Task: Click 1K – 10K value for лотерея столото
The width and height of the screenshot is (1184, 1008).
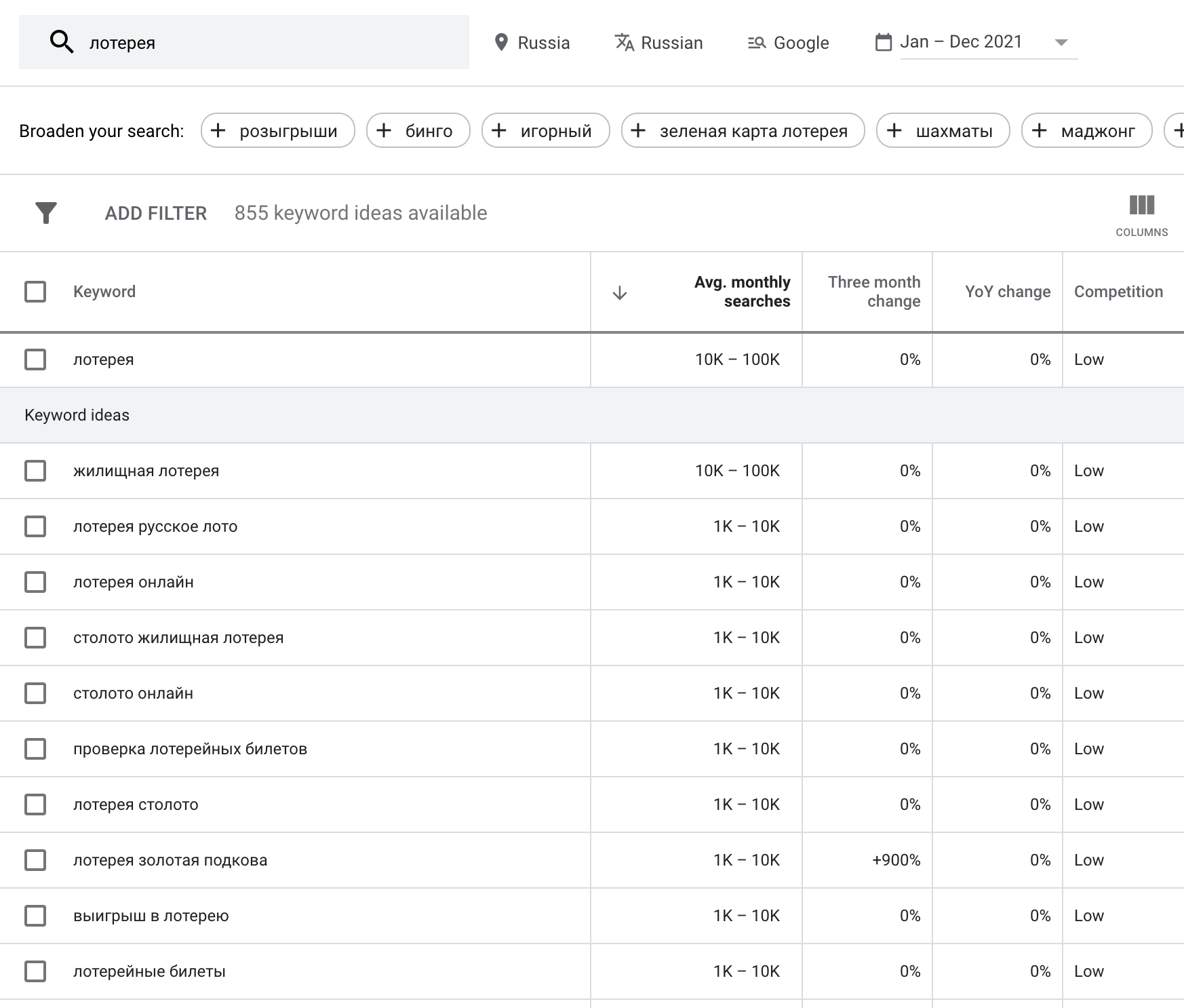Action: [x=747, y=805]
